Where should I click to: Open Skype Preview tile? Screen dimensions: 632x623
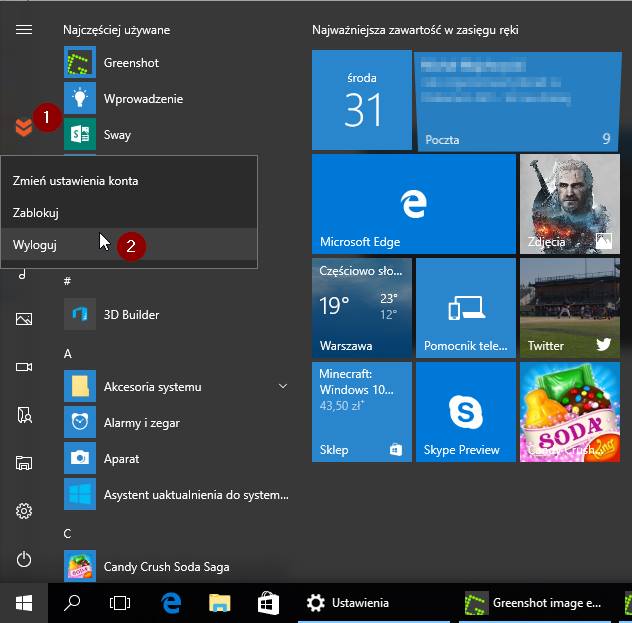(x=466, y=412)
